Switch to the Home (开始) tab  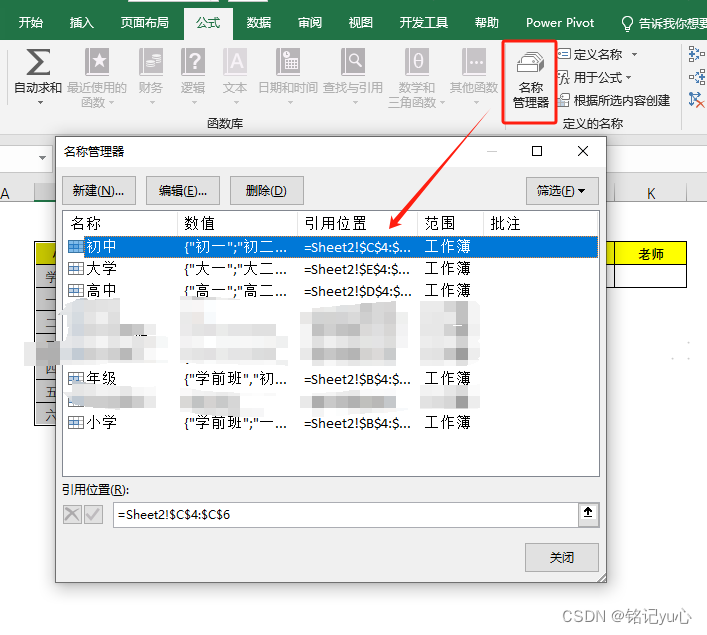coord(31,23)
